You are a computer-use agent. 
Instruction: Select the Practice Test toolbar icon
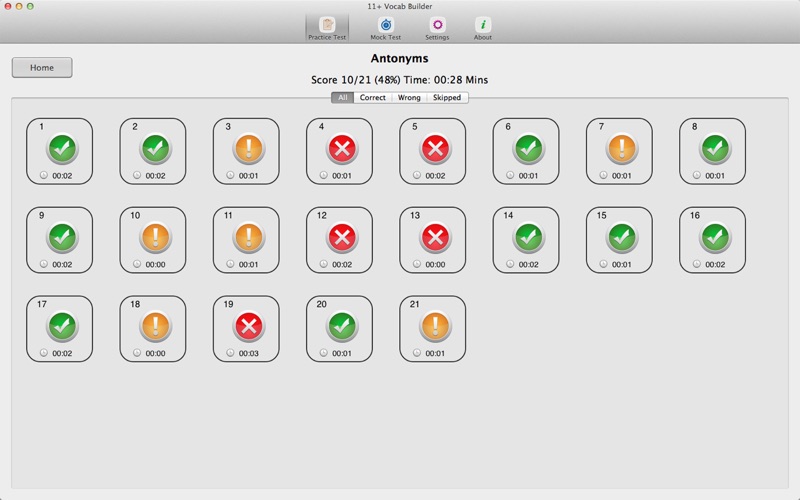click(x=327, y=24)
